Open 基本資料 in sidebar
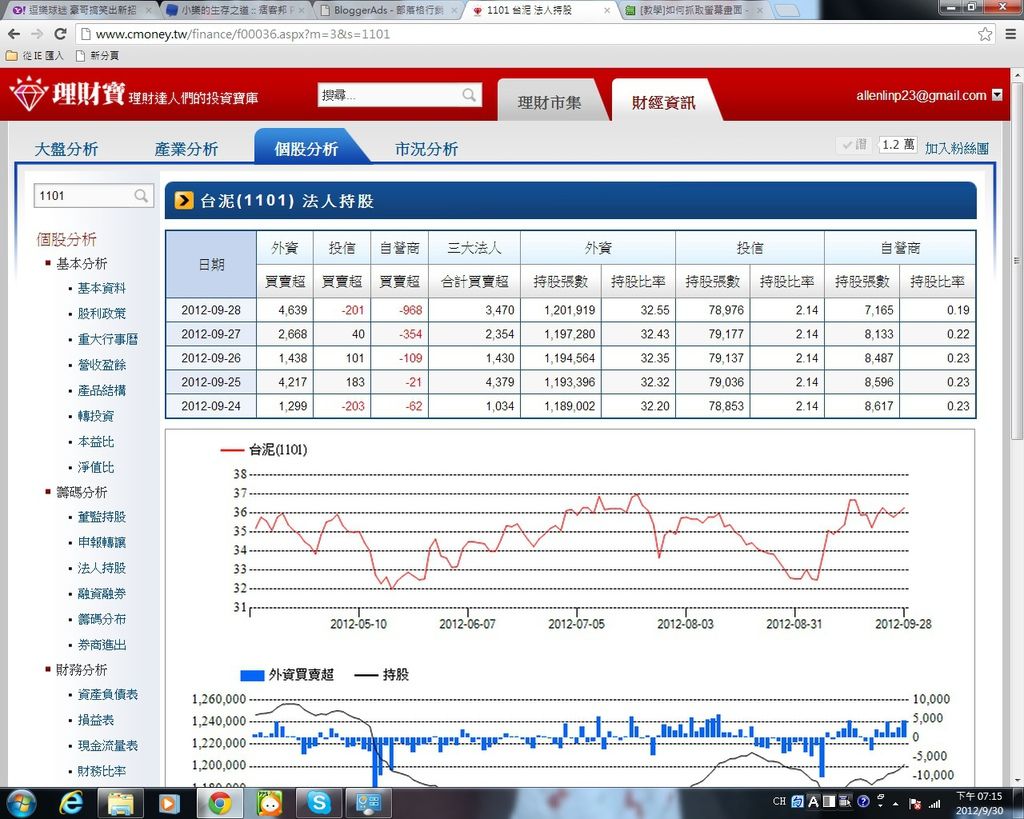 (x=101, y=288)
